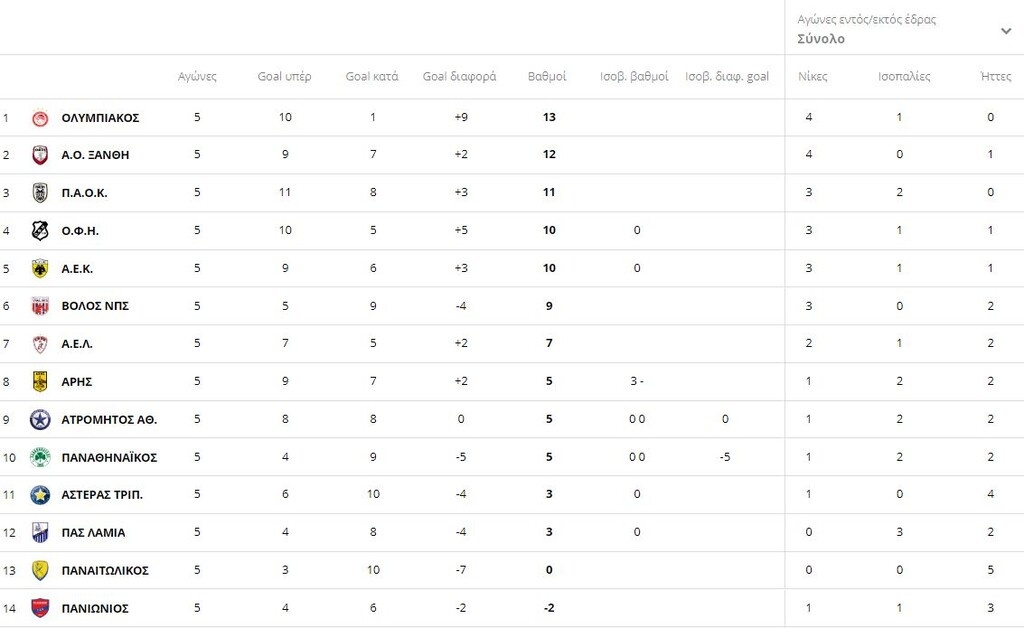Viewport: 1024px width, 628px height.
Task: Open the ΒΟΛΟΣ ΝΠΣ team link
Action: [95, 306]
